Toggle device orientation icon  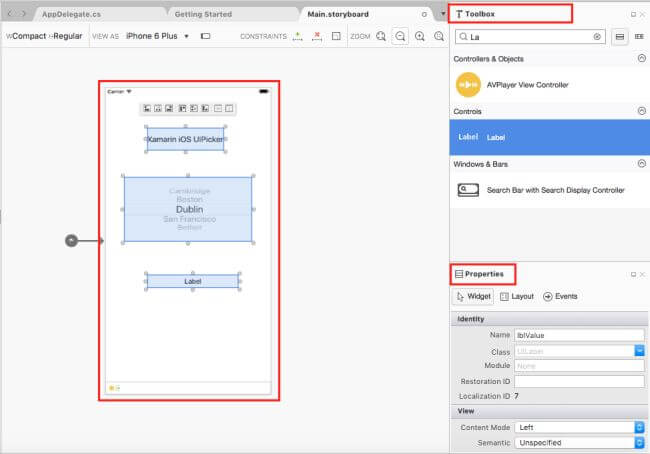click(205, 36)
